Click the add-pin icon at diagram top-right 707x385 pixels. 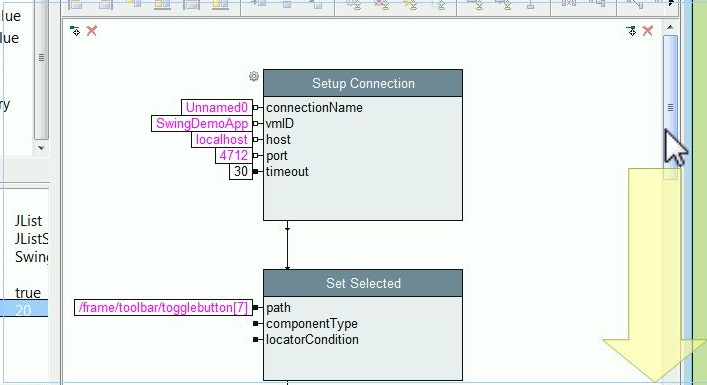631,31
